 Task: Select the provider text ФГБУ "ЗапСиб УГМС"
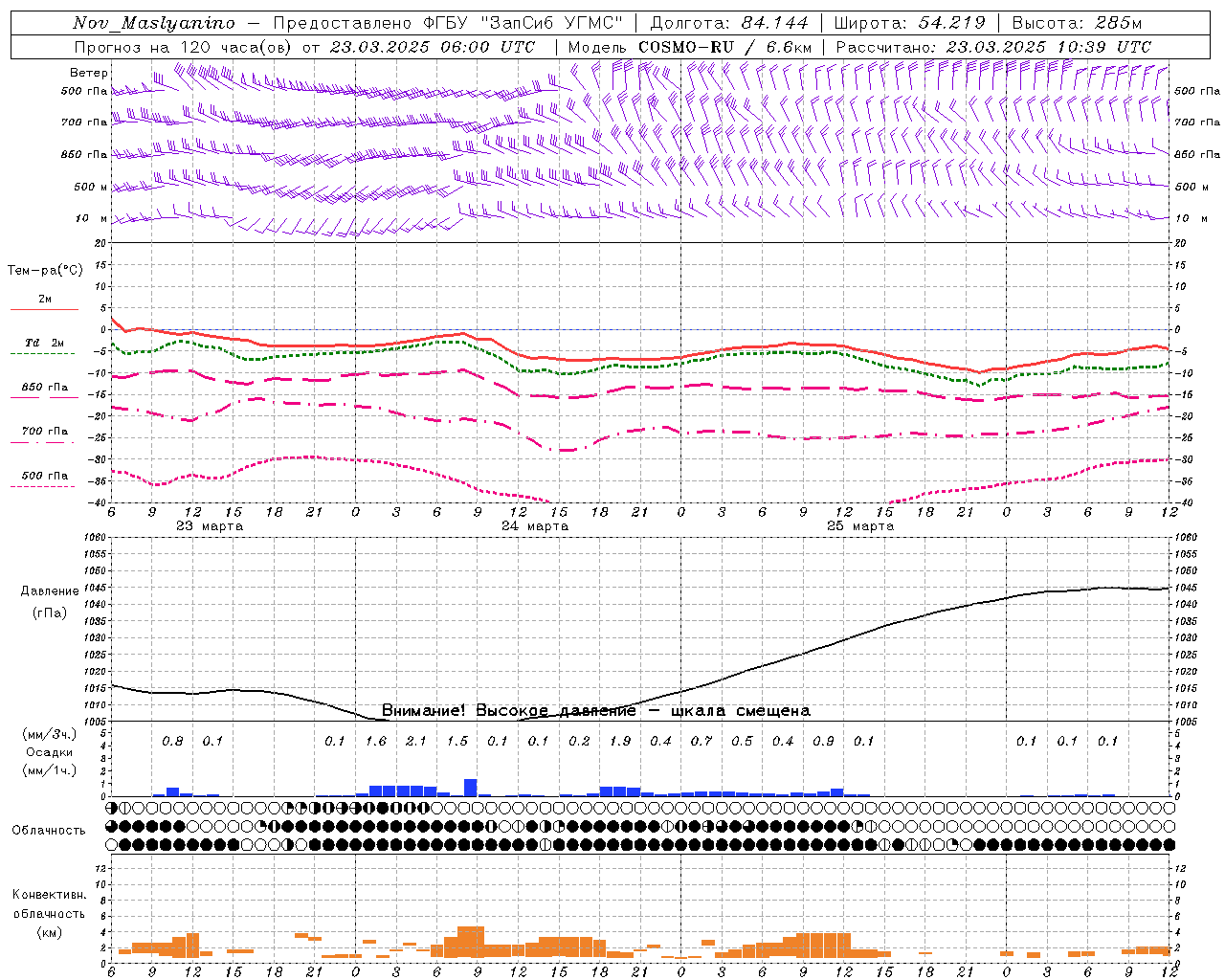[x=523, y=23]
